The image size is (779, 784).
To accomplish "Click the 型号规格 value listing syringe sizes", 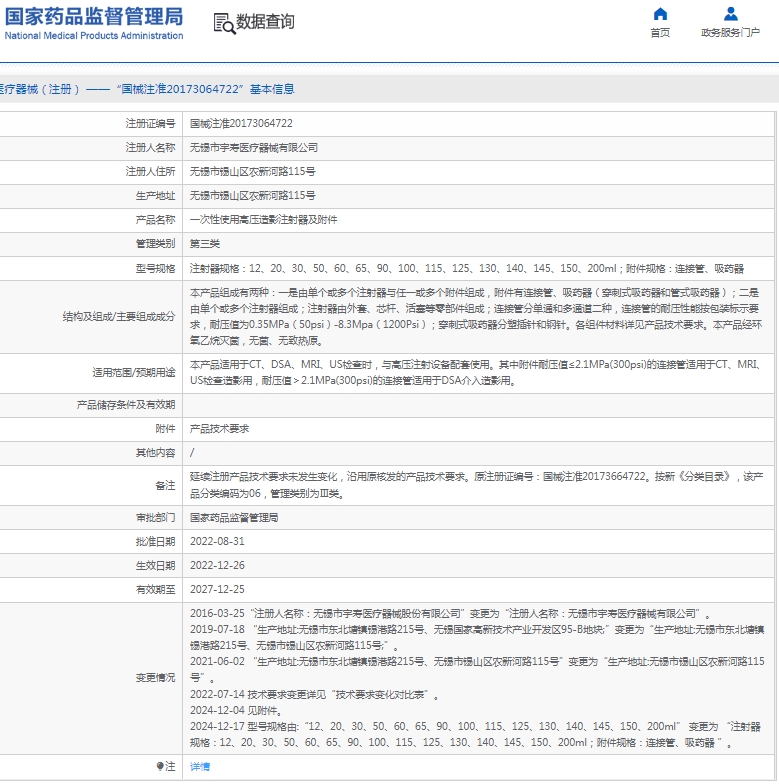I will (x=466, y=268).
